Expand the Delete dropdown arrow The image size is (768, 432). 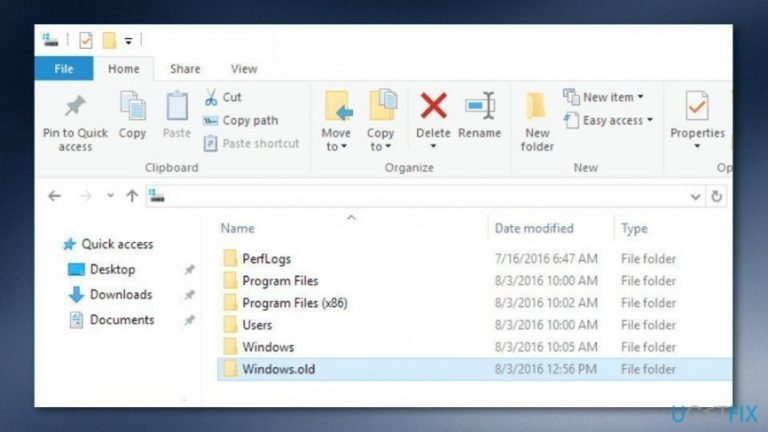pyautogui.click(x=433, y=146)
